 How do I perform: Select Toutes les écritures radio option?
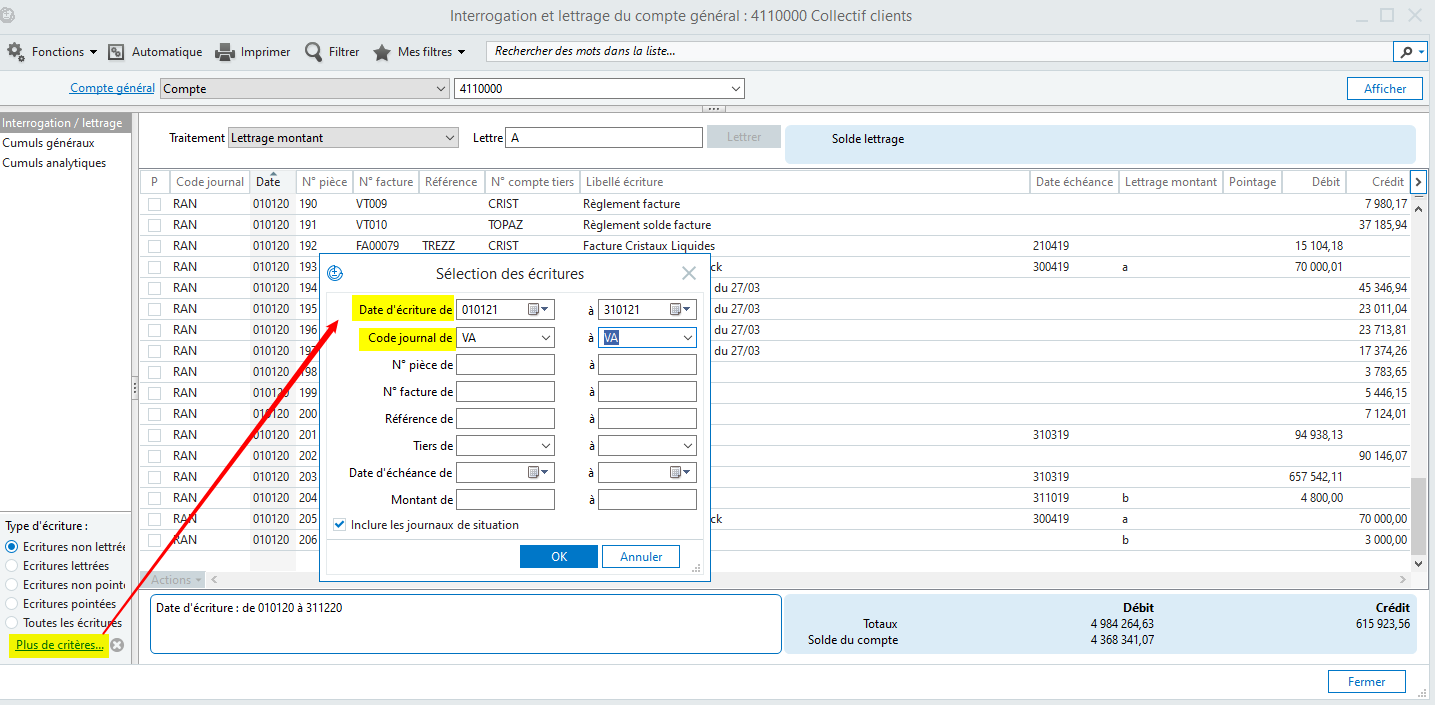[x=12, y=623]
